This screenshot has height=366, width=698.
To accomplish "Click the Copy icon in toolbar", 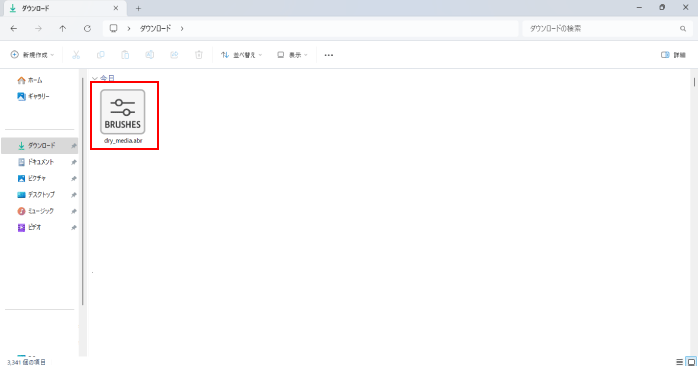I will coord(101,55).
